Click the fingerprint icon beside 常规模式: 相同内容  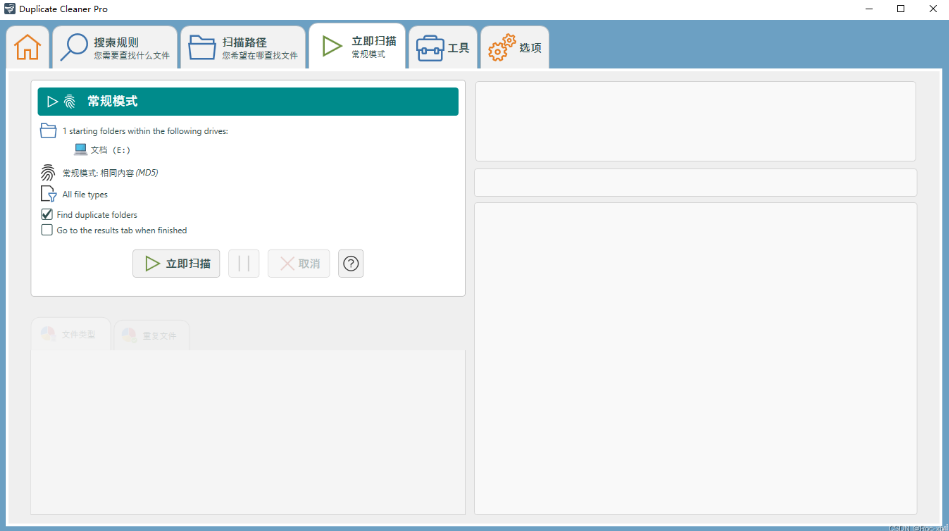(48, 172)
